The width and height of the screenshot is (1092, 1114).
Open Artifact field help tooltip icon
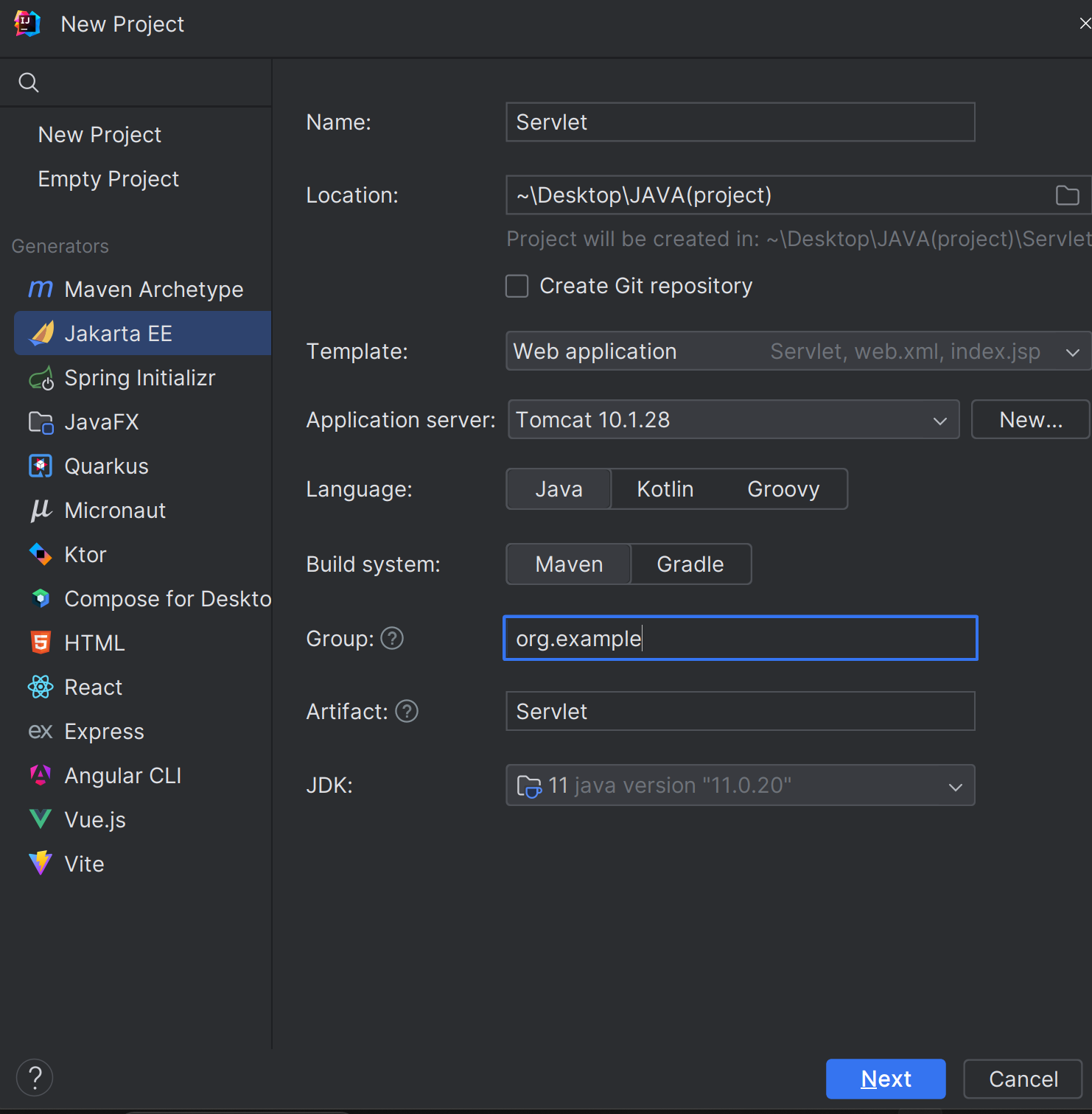pos(407,711)
